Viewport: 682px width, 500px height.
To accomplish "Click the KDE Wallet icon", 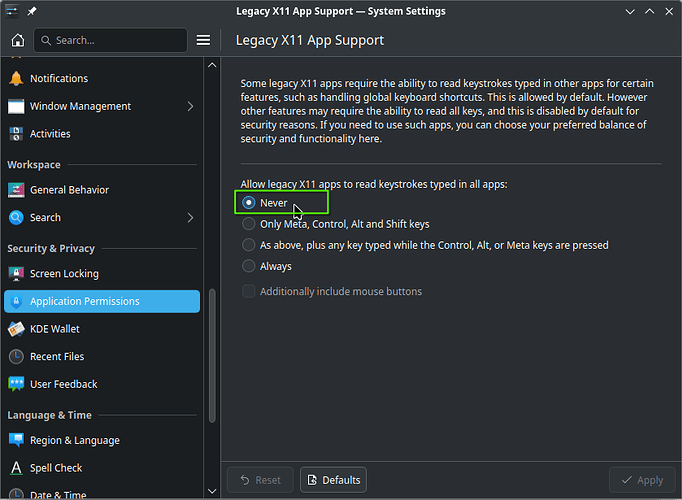I will [x=16, y=329].
